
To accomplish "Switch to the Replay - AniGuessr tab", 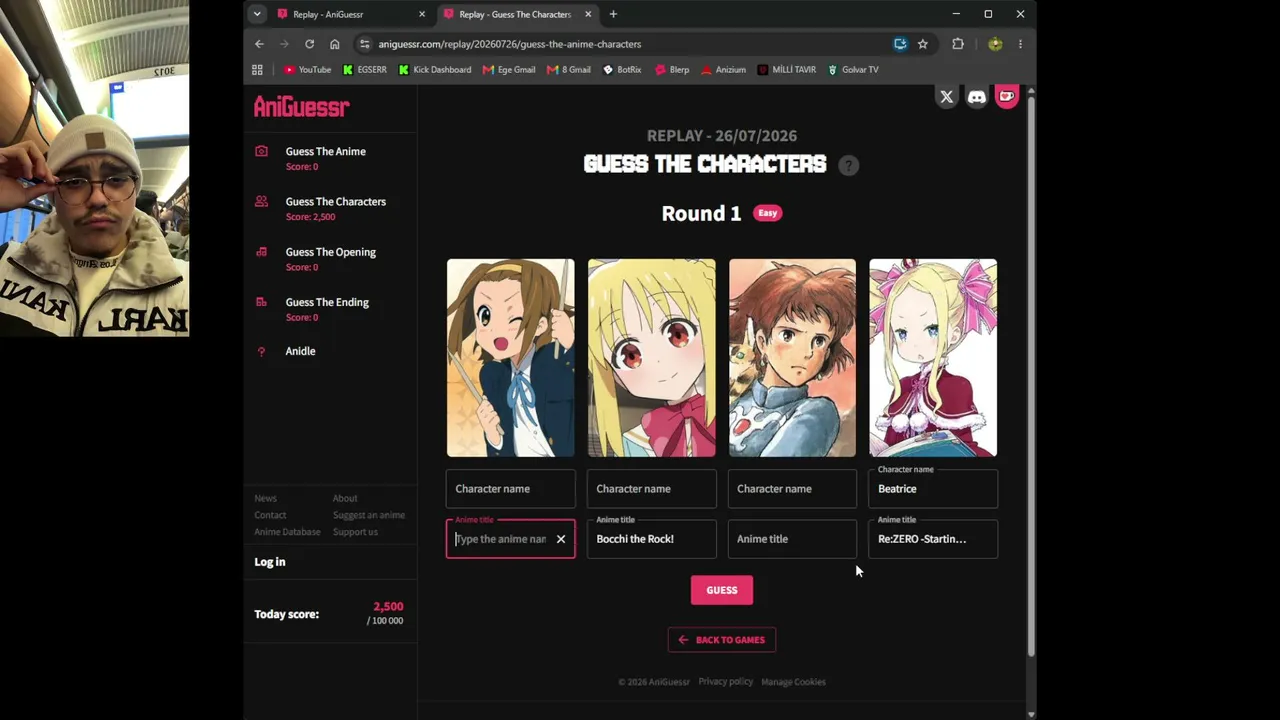I will tap(352, 14).
